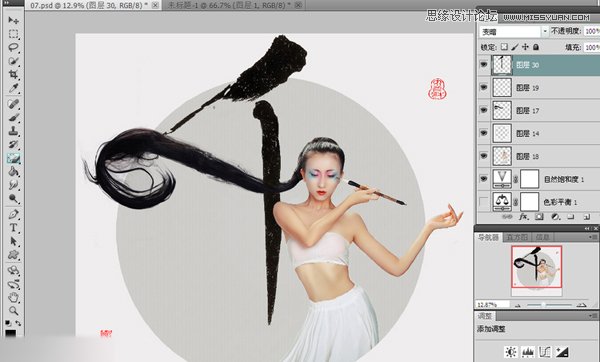This screenshot has height=362, width=600.
Task: Add a Brightness/Contrast adjustment
Action: click(511, 352)
